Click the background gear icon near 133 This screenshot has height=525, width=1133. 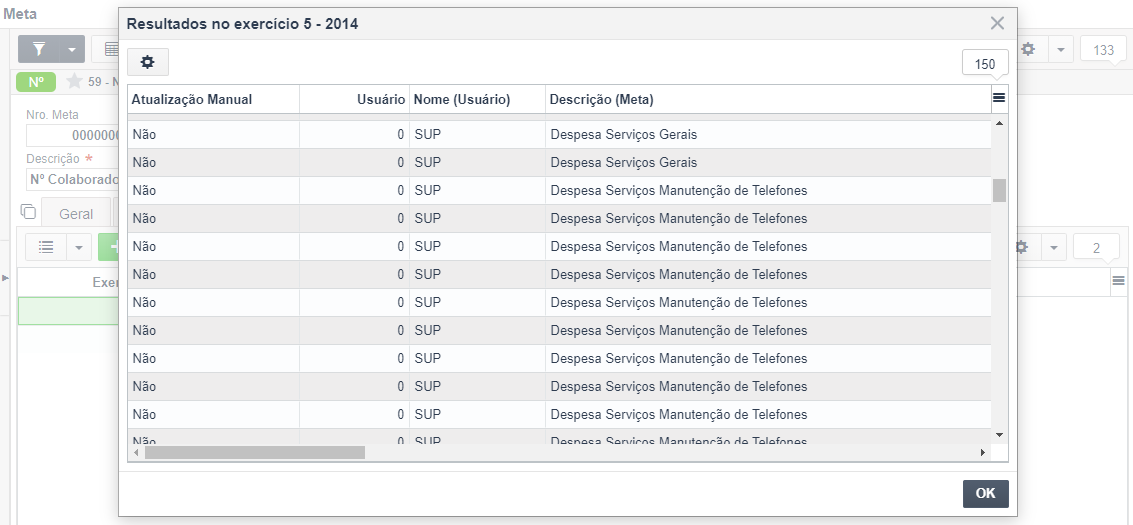(1028, 49)
